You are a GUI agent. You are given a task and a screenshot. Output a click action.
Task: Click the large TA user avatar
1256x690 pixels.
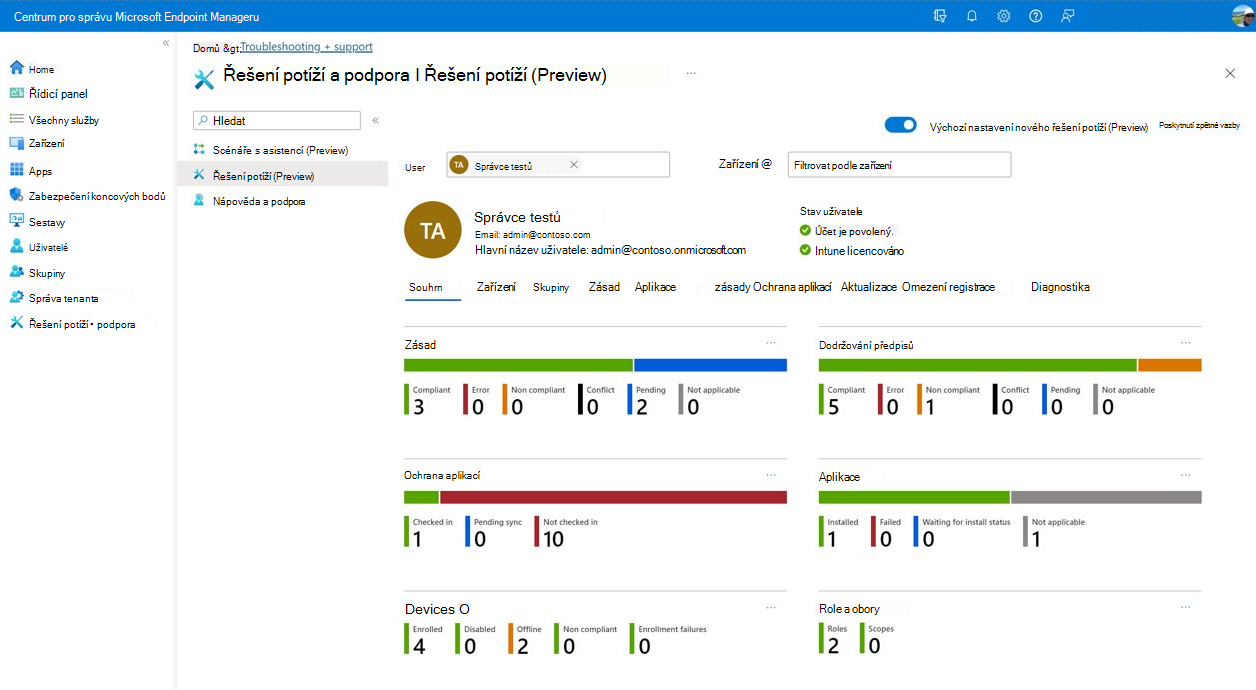click(x=433, y=231)
